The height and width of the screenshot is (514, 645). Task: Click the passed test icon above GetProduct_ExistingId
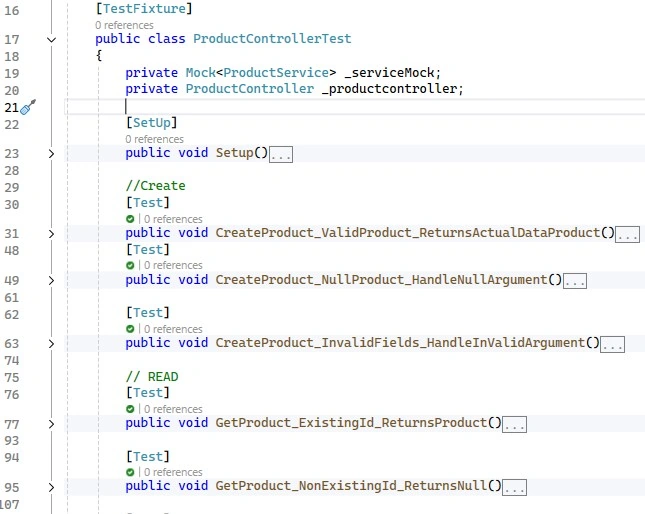pos(130,409)
